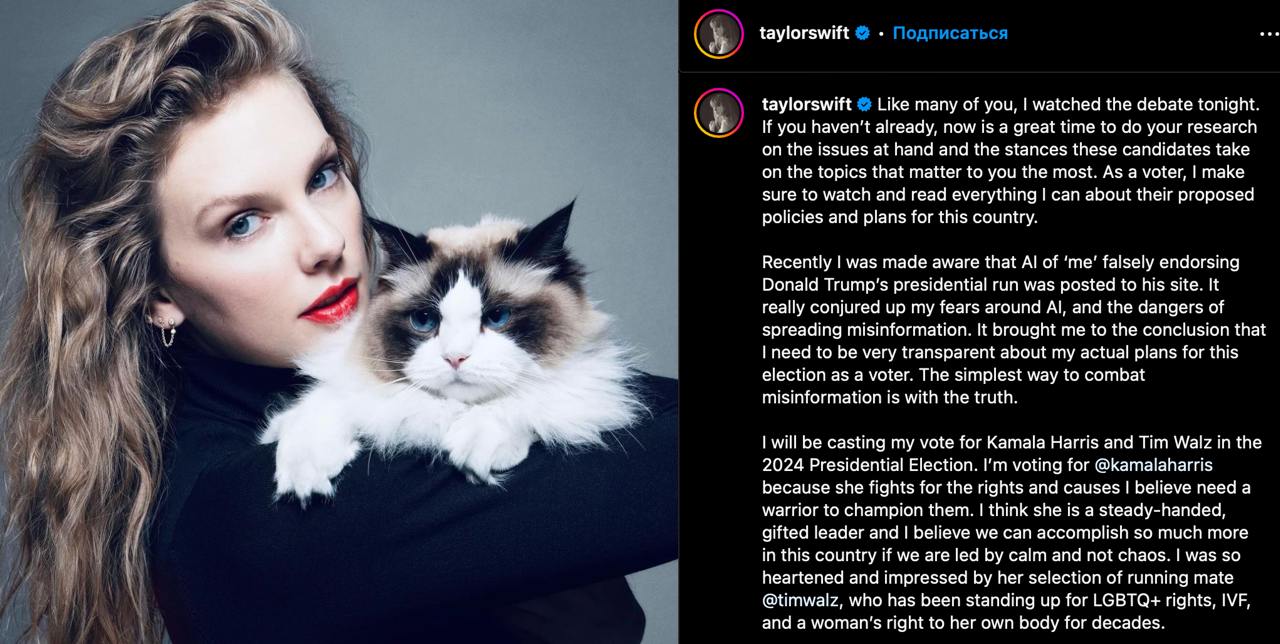Open the header profile avatar with story ring
Screen dimensions: 1280x644
[719, 34]
